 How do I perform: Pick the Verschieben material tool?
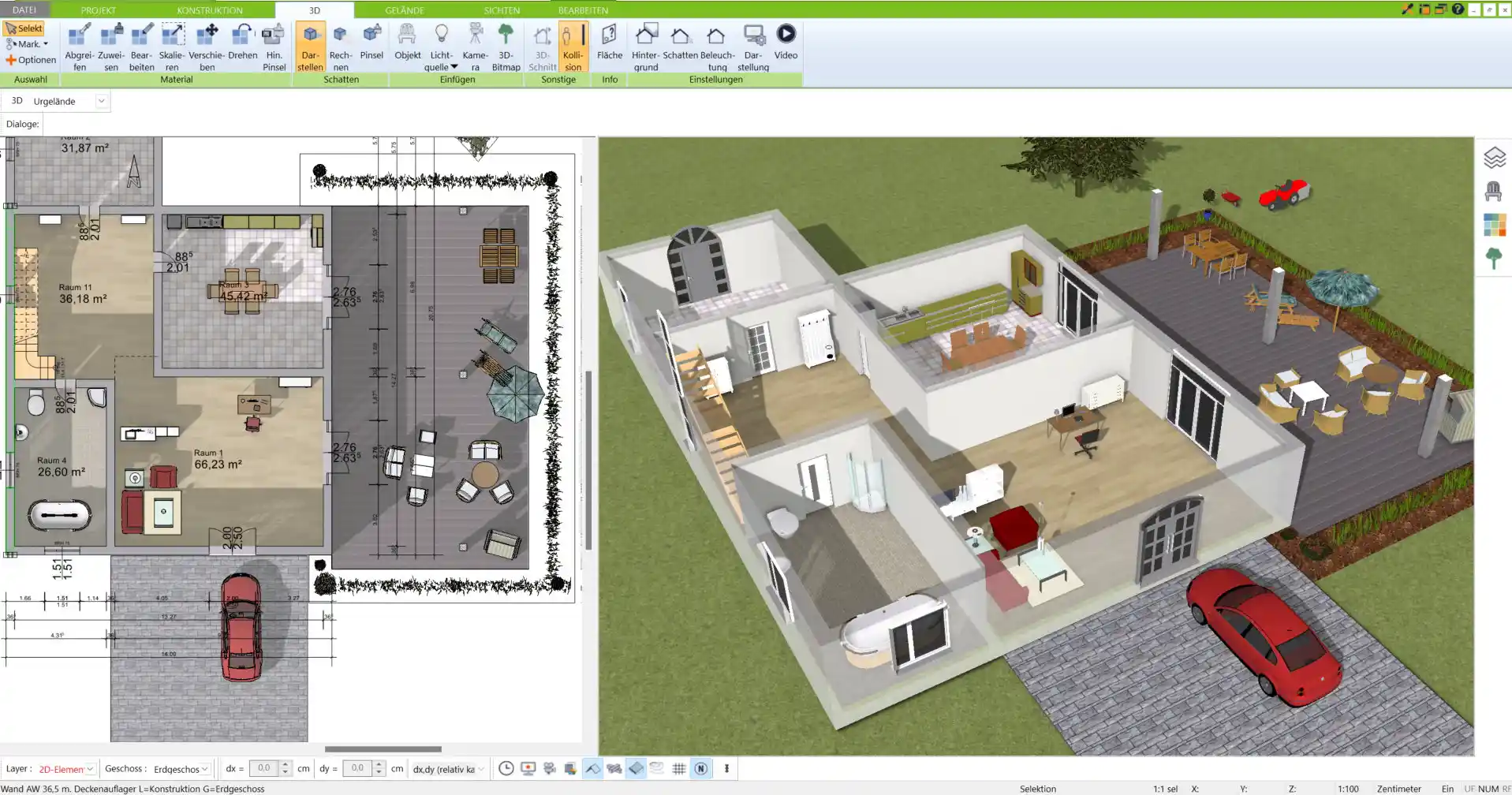point(207,47)
